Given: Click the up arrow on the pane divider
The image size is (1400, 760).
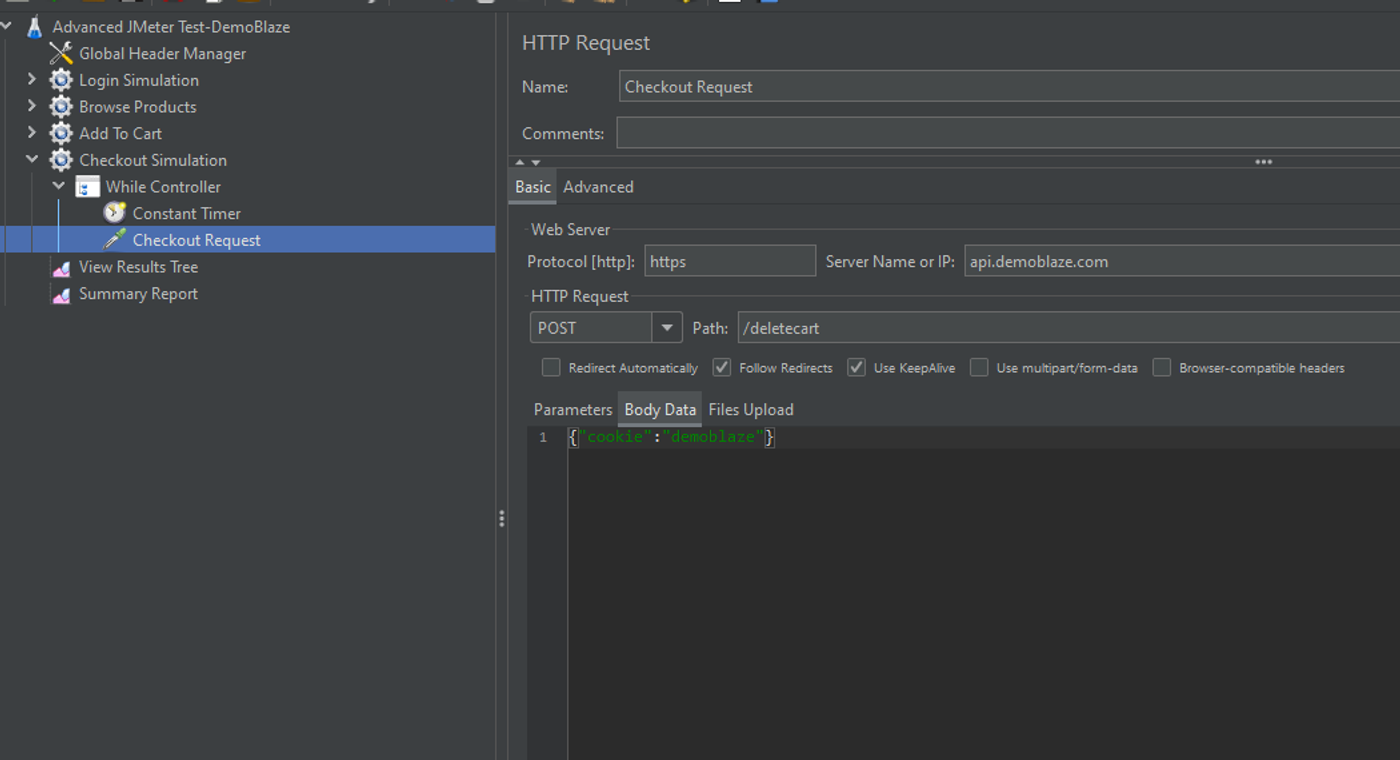Looking at the screenshot, I should point(520,162).
